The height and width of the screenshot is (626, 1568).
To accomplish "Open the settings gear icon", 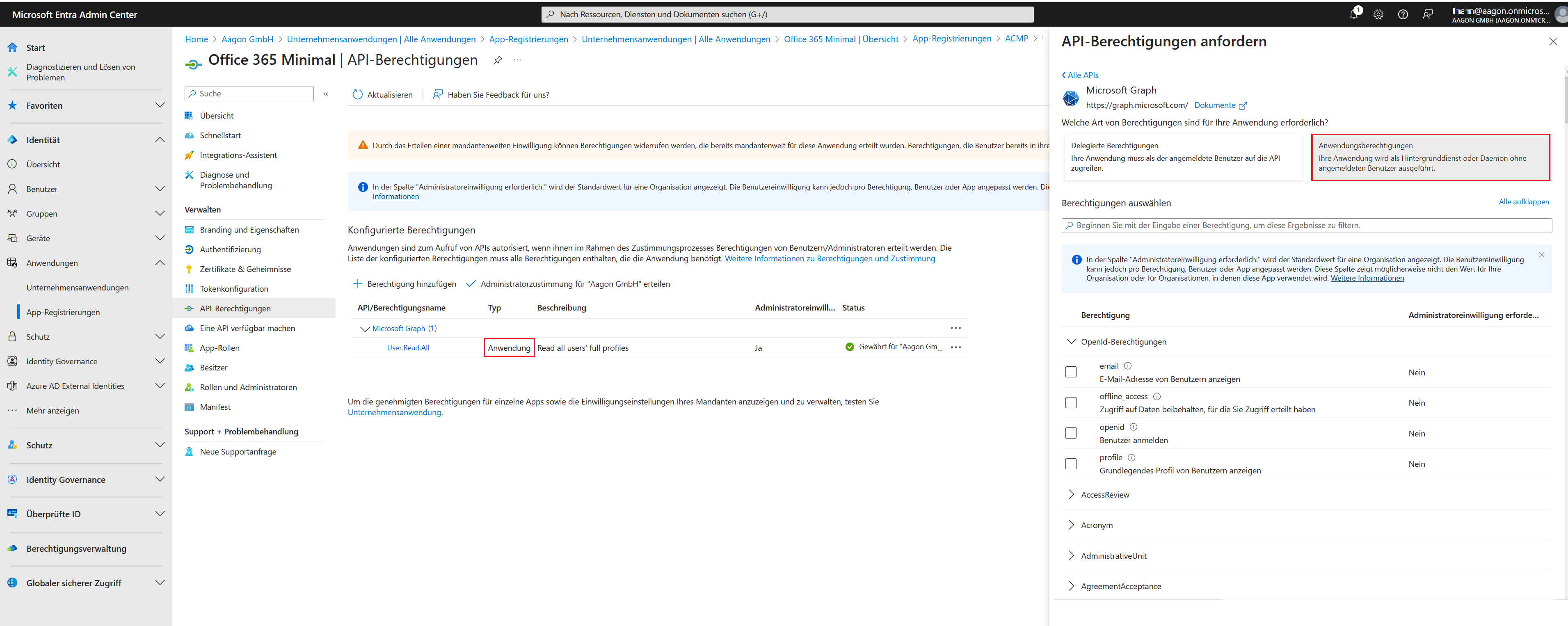I will 1378,14.
